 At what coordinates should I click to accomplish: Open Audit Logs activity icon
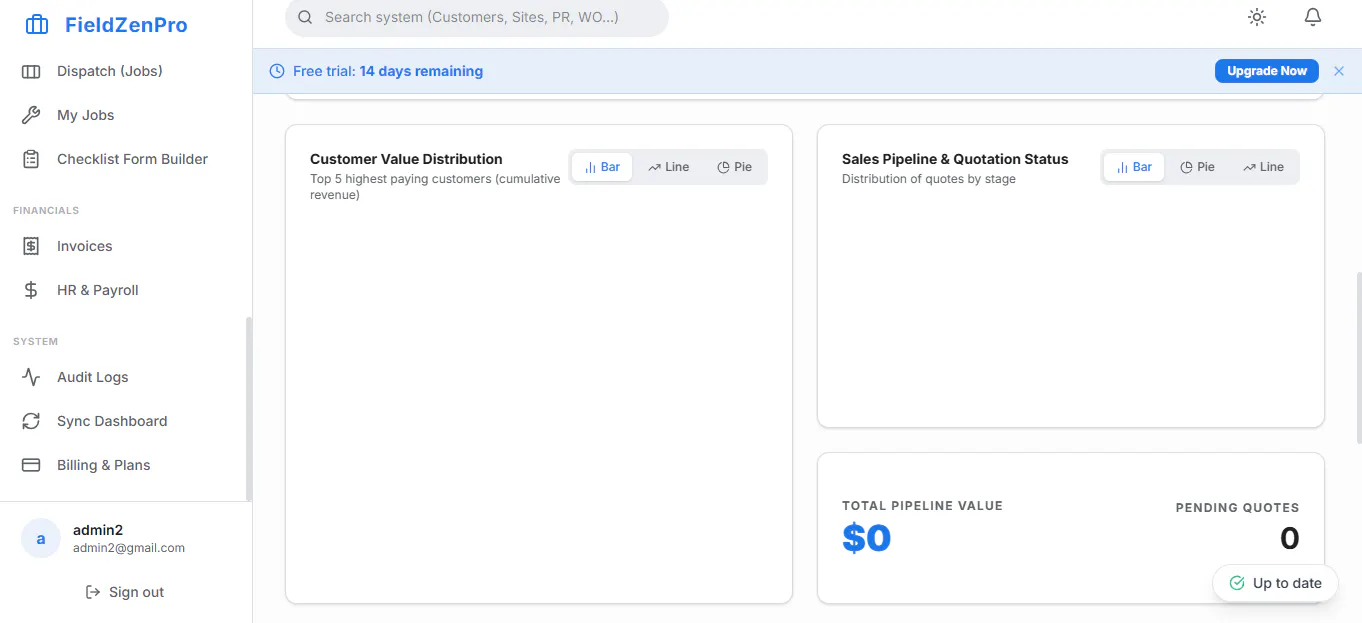[x=31, y=377]
